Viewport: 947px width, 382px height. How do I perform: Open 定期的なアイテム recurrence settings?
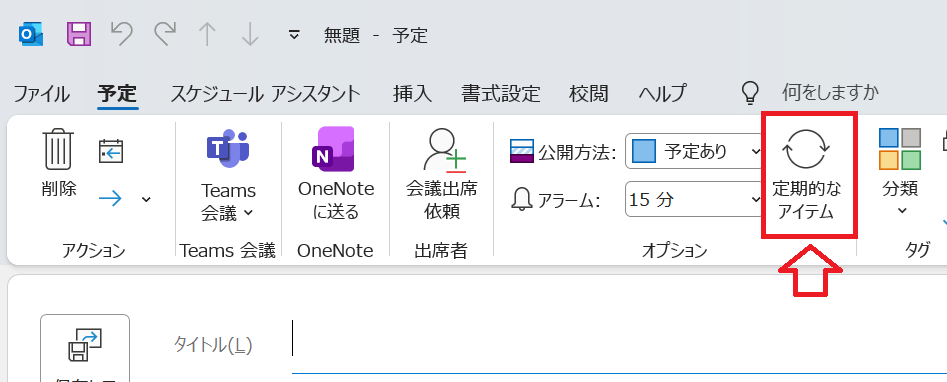(807, 174)
